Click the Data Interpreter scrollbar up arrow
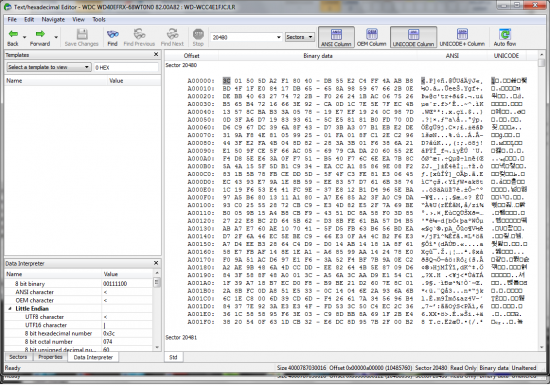The height and width of the screenshot is (386, 550). click(157, 273)
